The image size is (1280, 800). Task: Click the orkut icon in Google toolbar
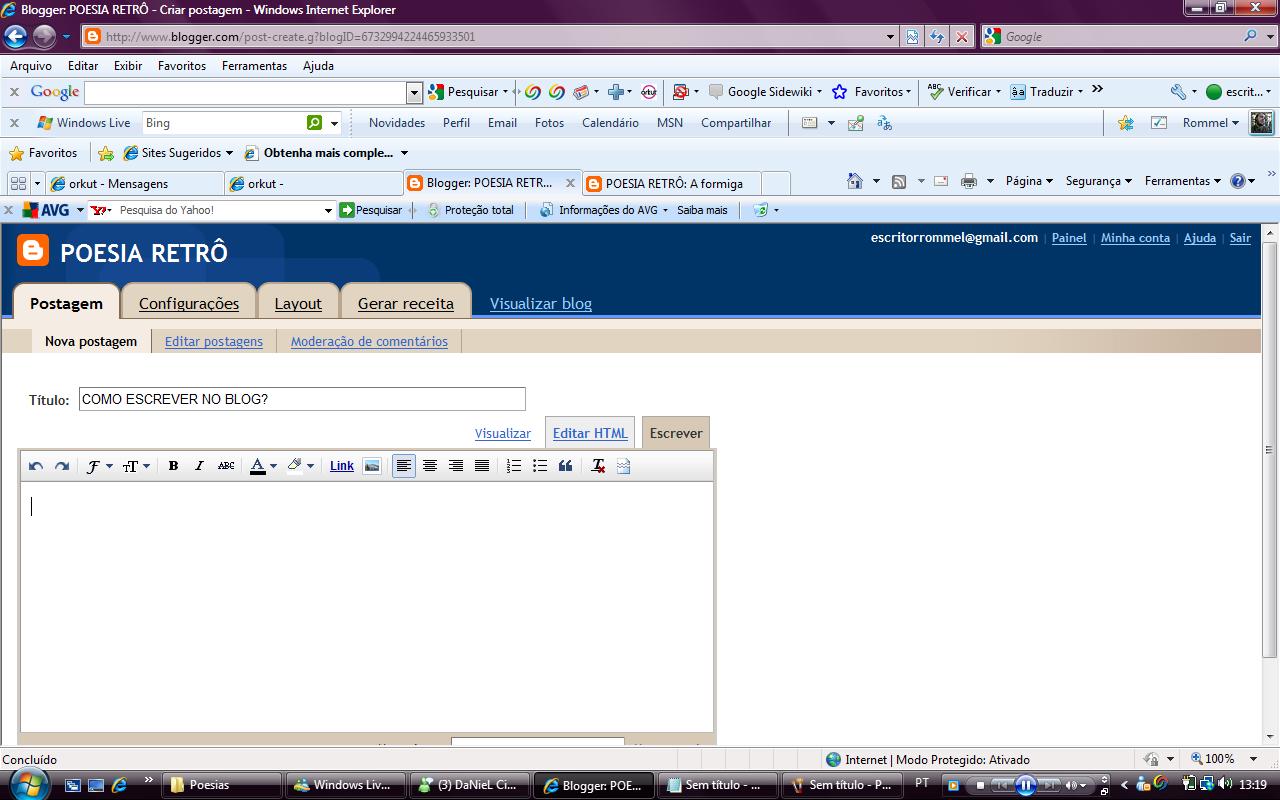pos(648,92)
